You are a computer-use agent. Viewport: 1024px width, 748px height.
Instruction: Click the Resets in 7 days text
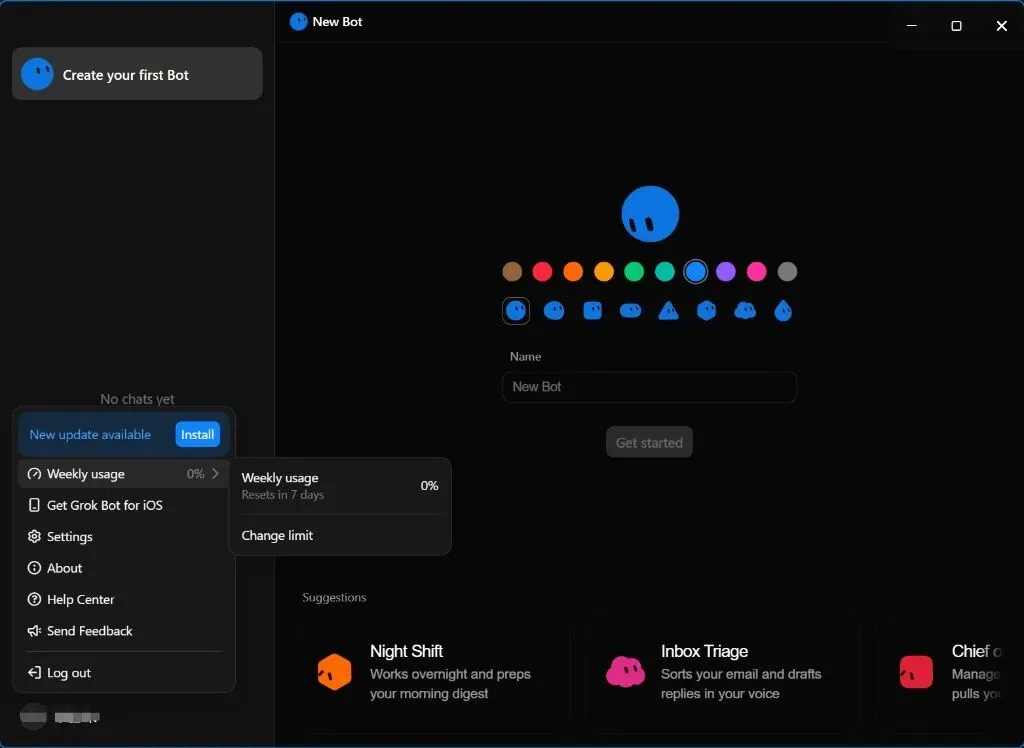pos(283,495)
